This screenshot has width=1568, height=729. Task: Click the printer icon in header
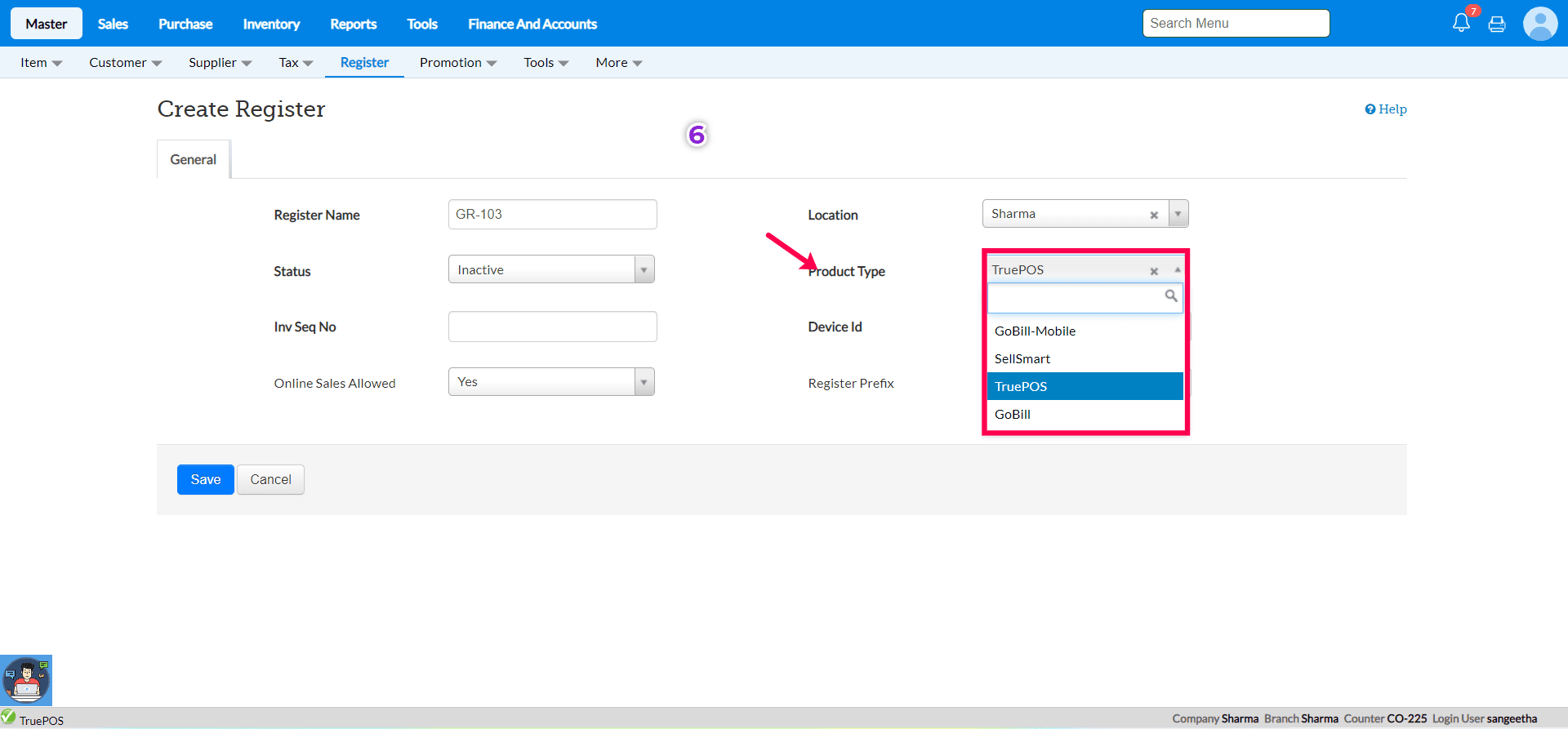pyautogui.click(x=1497, y=24)
